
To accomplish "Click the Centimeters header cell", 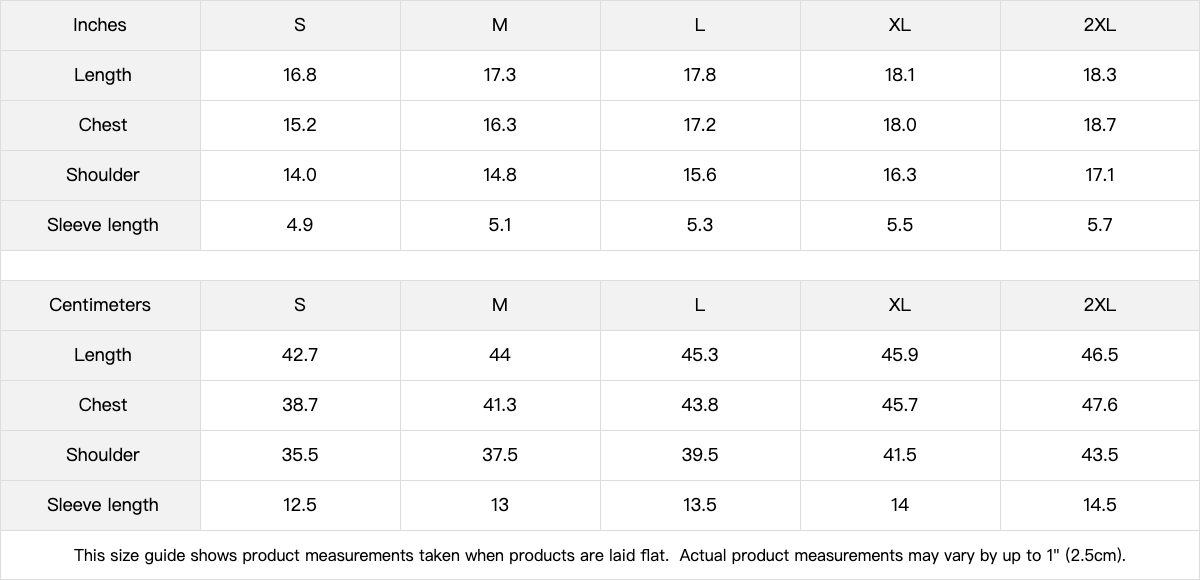I will [x=100, y=305].
